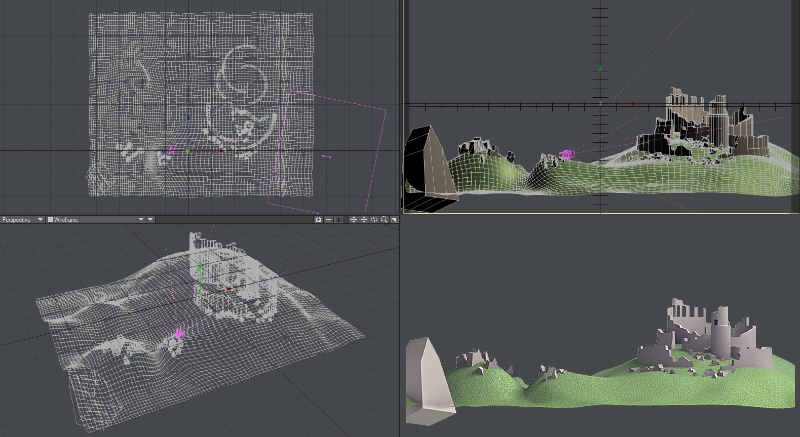Select the magenta light in perspective wireframe view
This screenshot has height=437, width=800.
click(x=180, y=332)
